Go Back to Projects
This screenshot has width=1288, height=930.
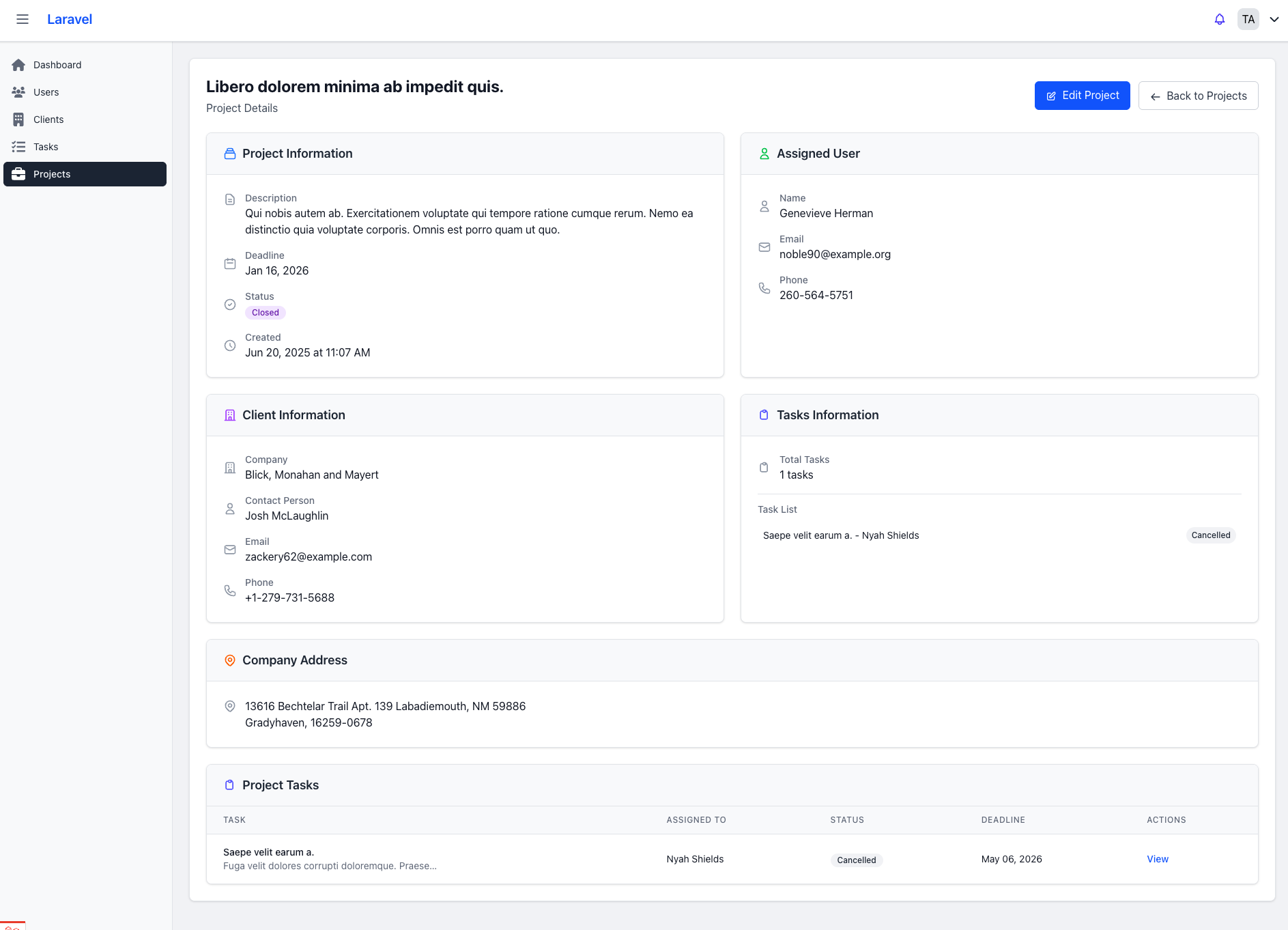[1198, 96]
